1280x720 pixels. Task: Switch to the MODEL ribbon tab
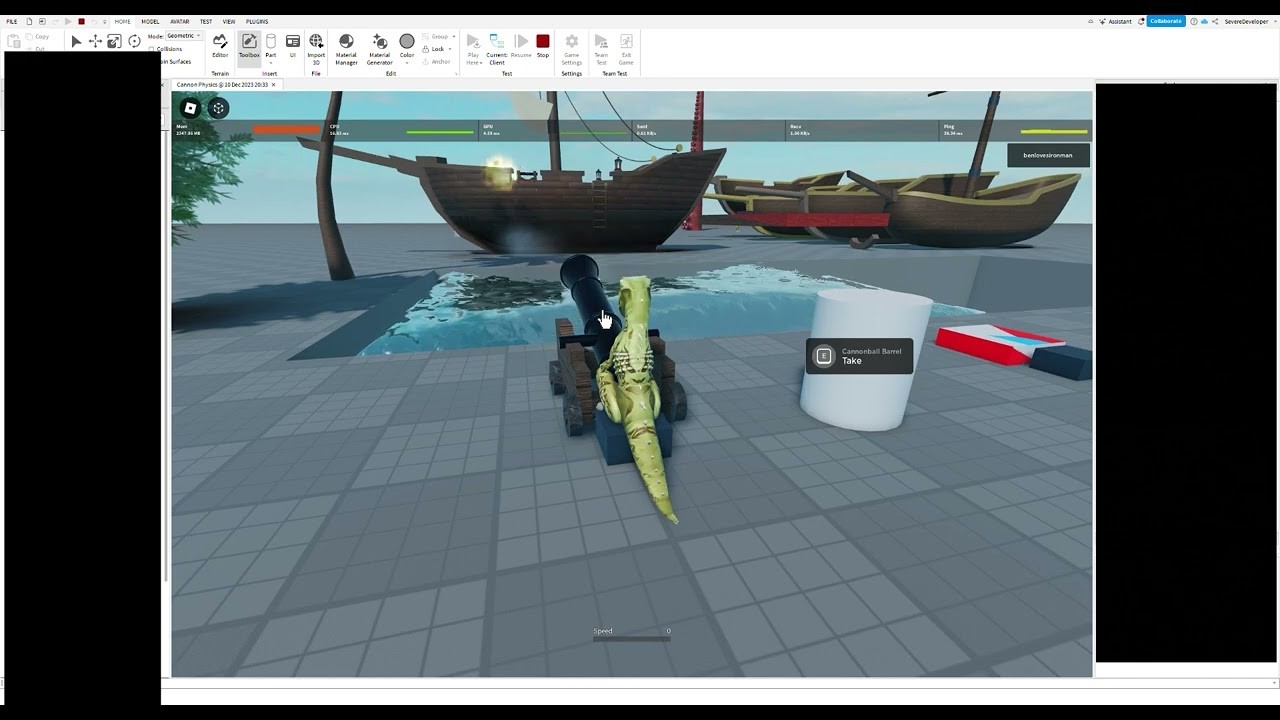pos(150,21)
